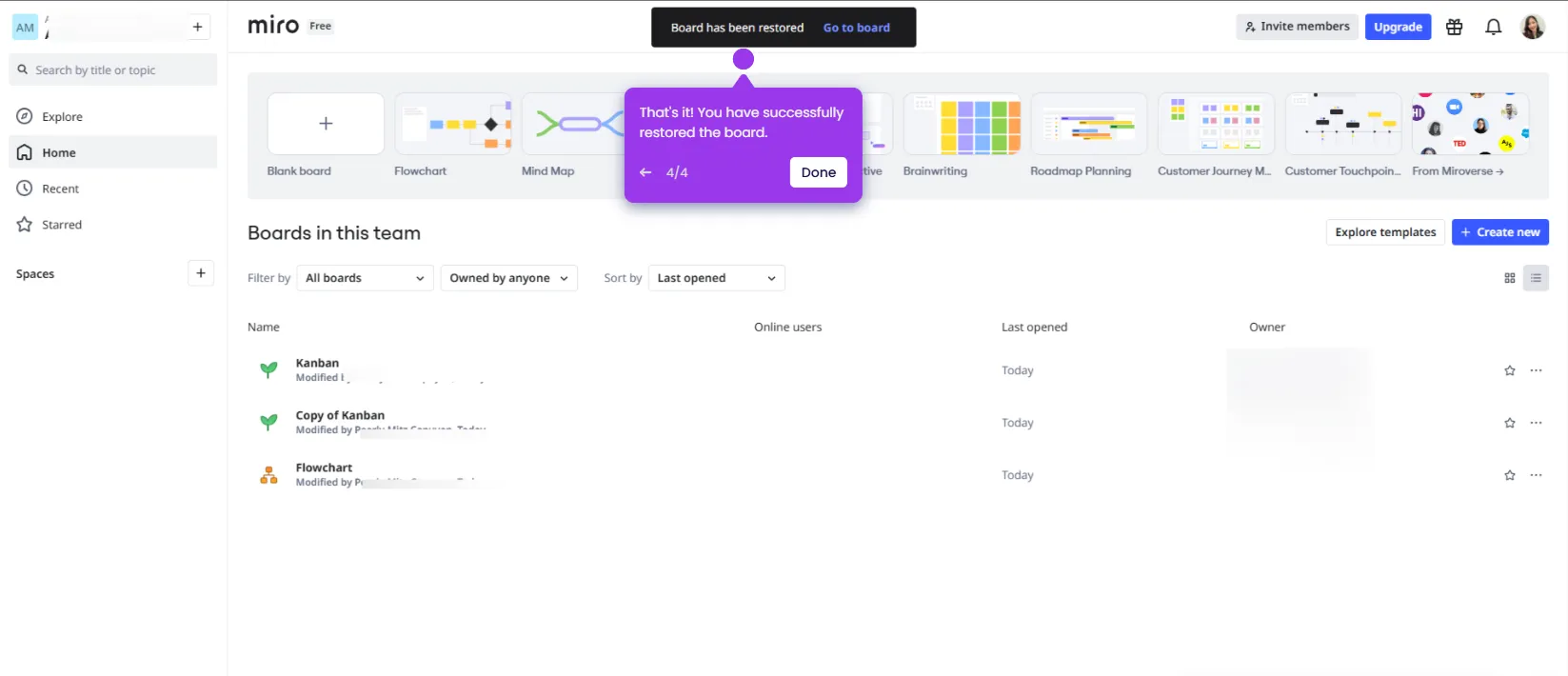Click the Free plan badge
1568x676 pixels.
point(321,26)
